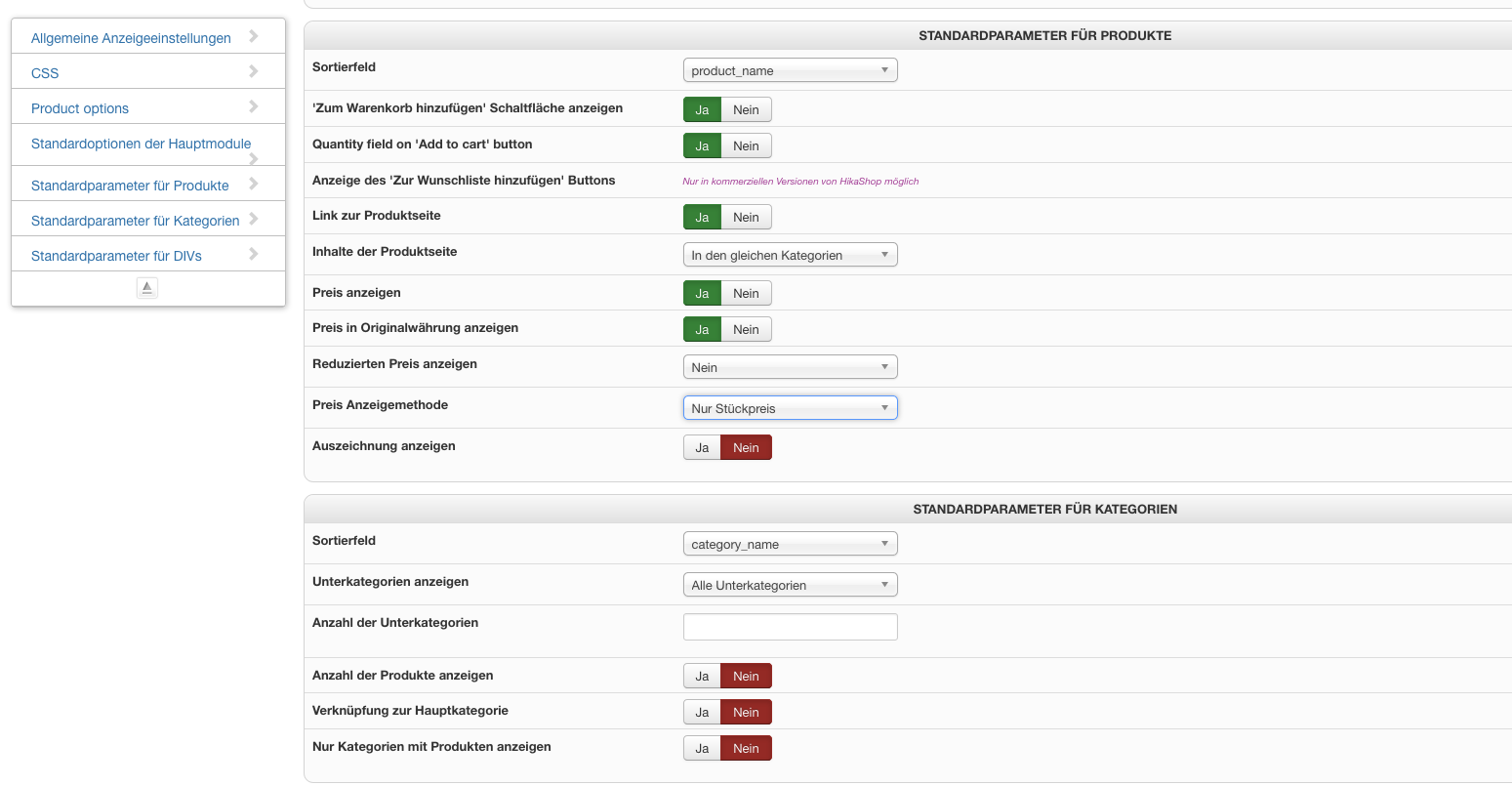Click the scroll-to-top arrow icon in sidebar
This screenshot has height=786, width=1512.
click(x=147, y=287)
